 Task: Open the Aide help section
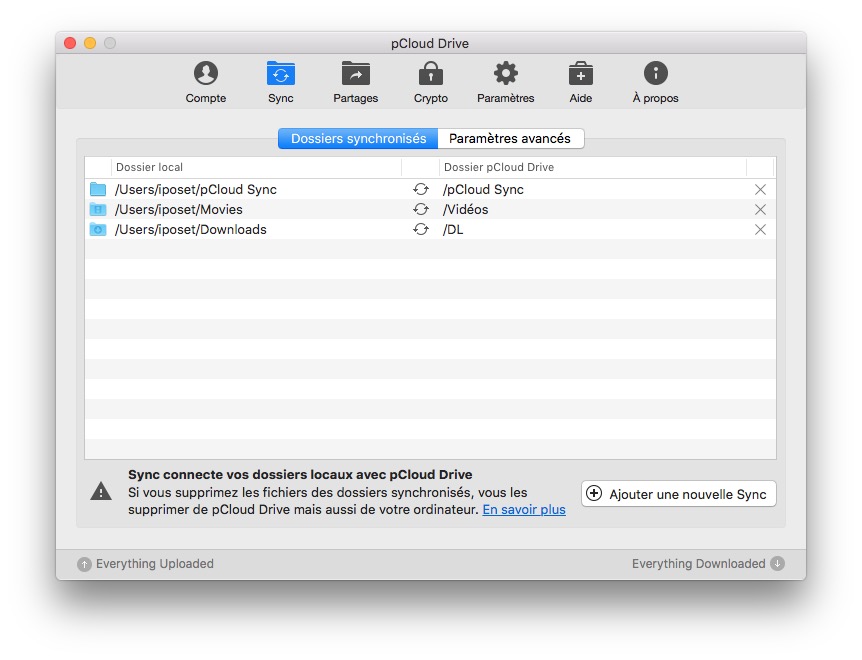[581, 82]
